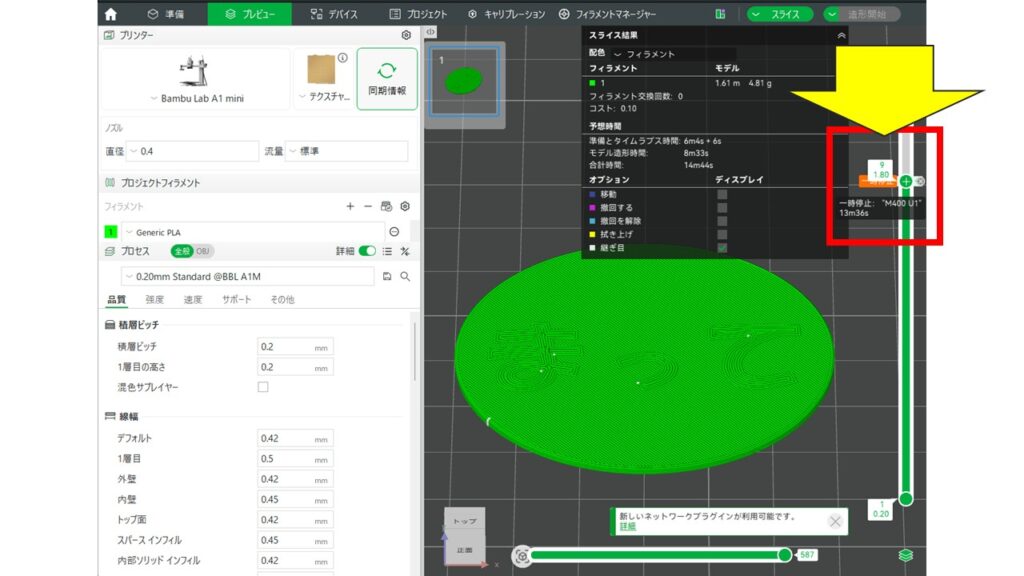
Task: Add a new filament with plus icon
Action: pos(350,206)
